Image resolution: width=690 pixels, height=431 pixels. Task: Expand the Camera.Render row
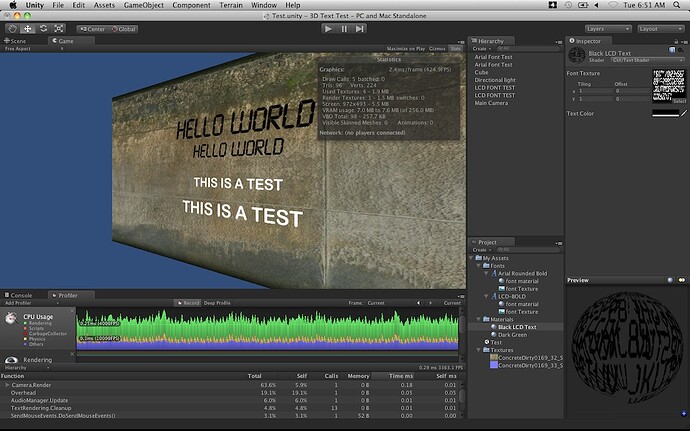(x=7, y=385)
